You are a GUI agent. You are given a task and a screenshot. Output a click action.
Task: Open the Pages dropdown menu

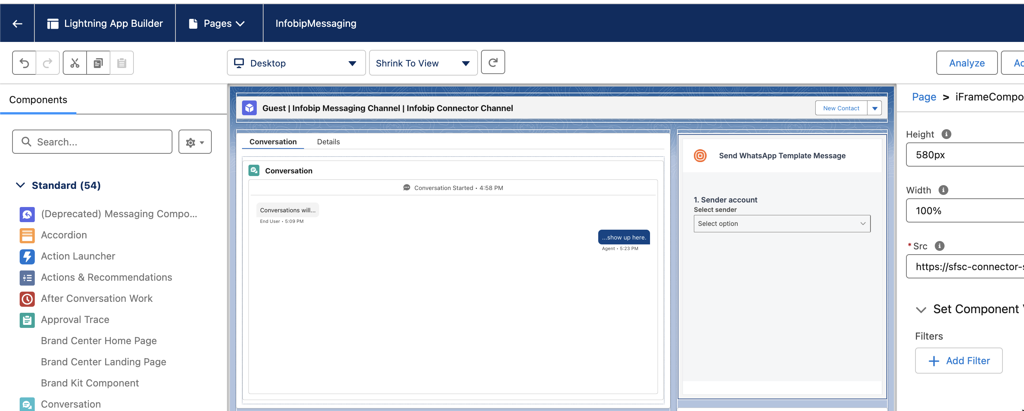pos(217,24)
